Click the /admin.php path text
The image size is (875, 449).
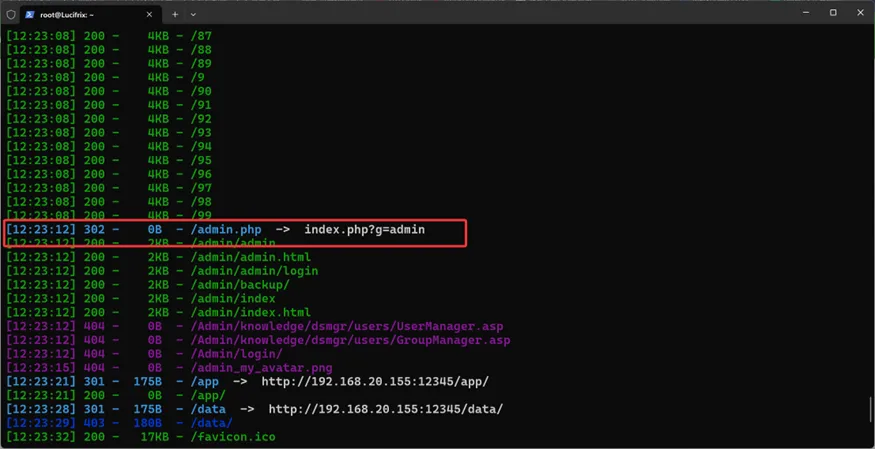226,230
